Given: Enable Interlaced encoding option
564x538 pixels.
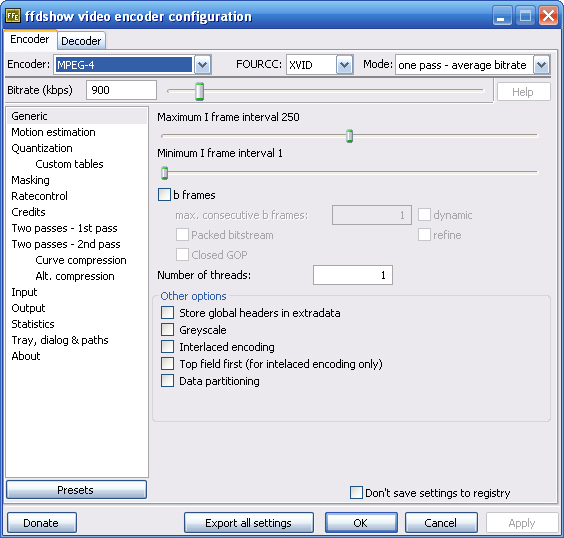Looking at the screenshot, I should (168, 347).
